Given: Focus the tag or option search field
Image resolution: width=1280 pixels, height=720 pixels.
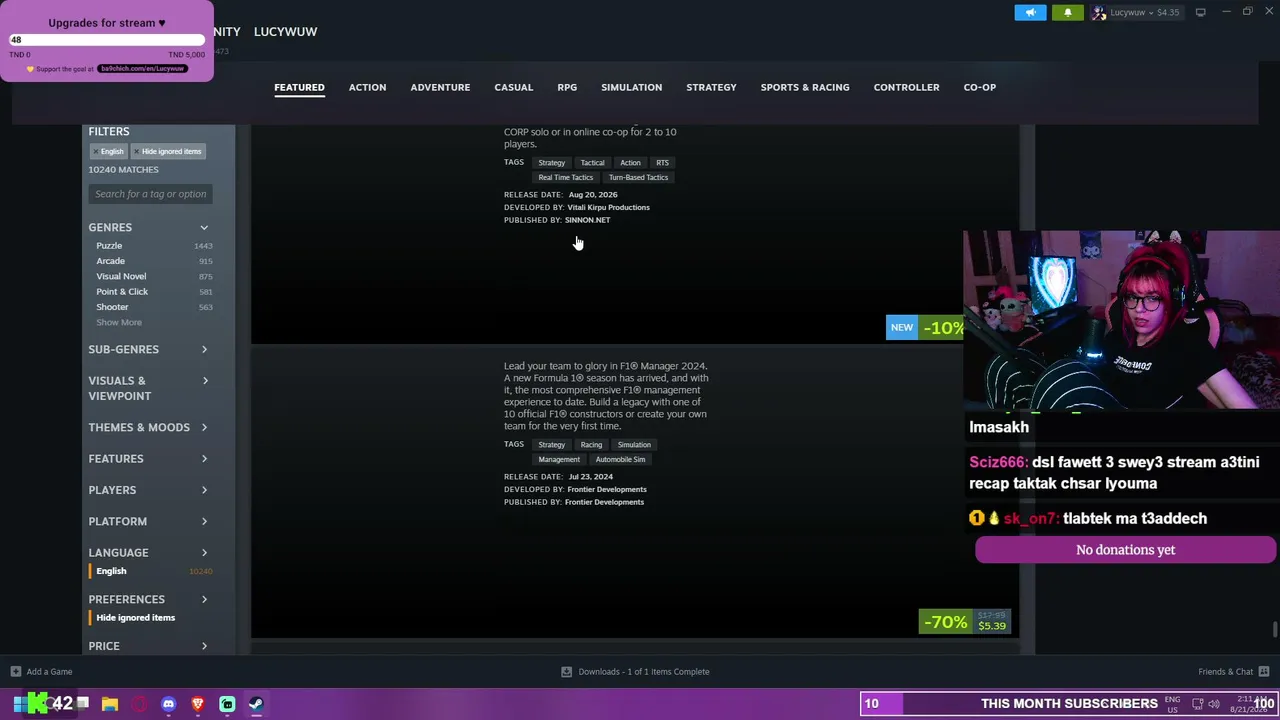Looking at the screenshot, I should point(150,194).
